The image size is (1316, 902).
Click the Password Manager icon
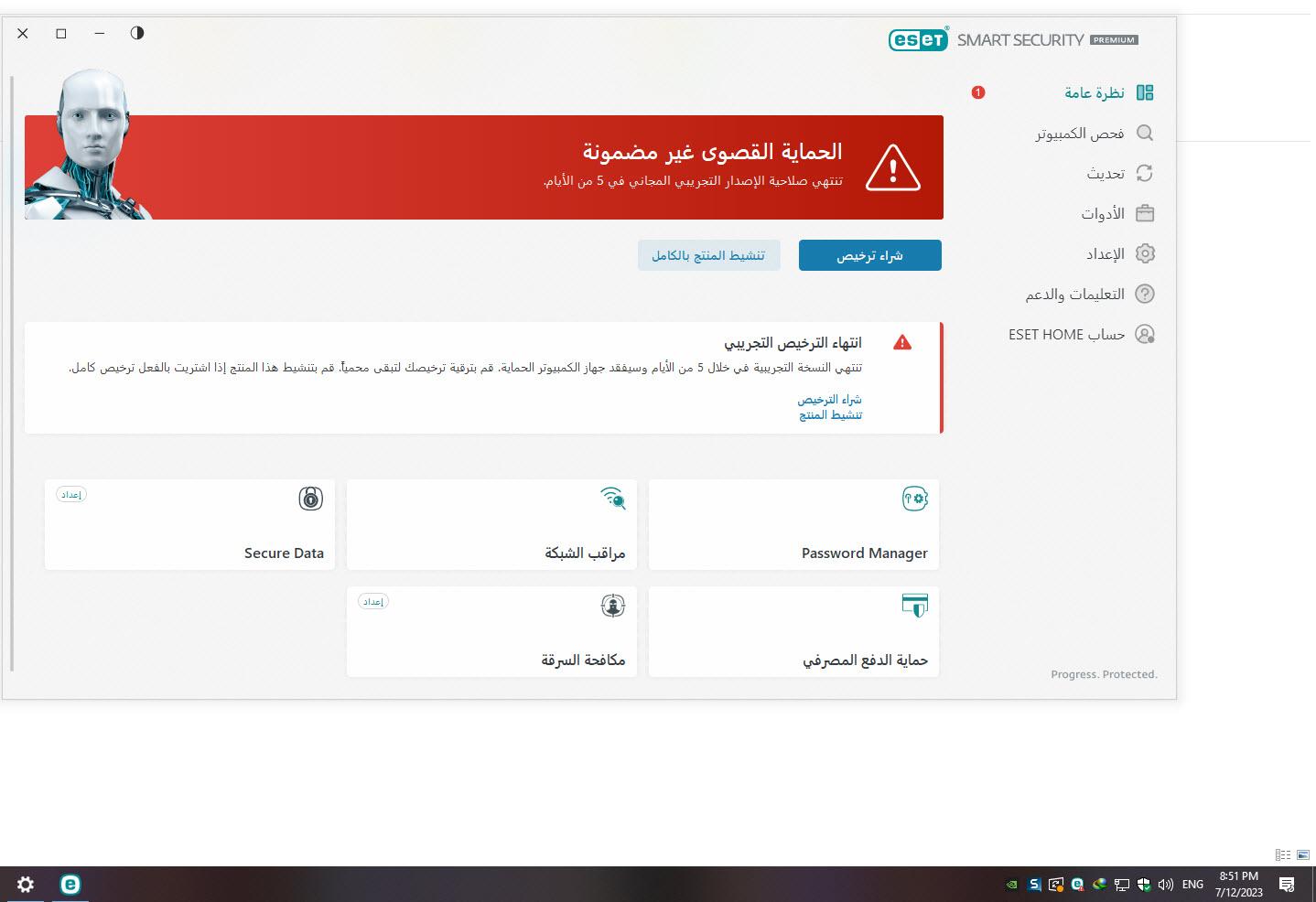pos(914,499)
